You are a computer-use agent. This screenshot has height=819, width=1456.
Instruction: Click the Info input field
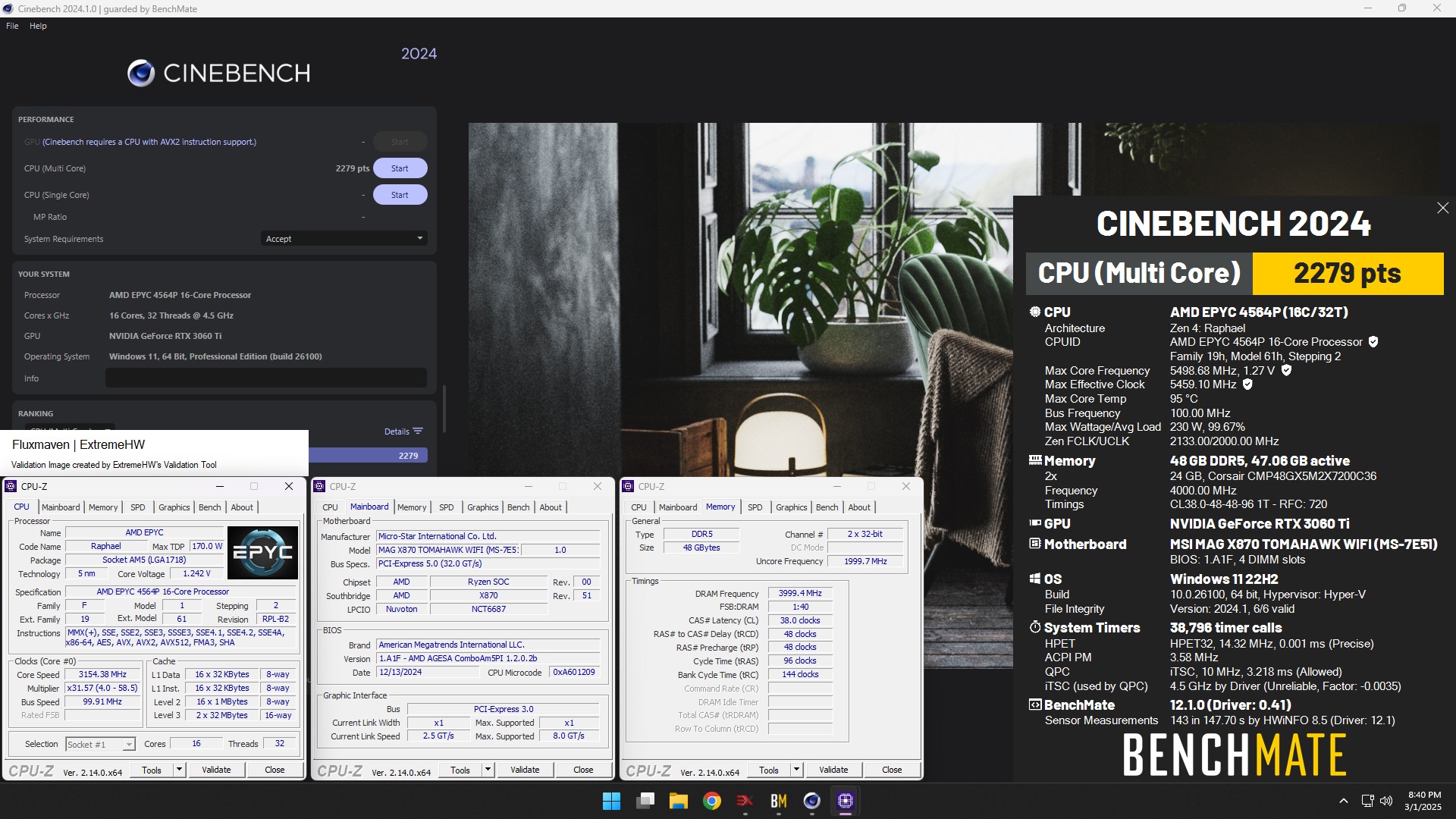pos(266,378)
